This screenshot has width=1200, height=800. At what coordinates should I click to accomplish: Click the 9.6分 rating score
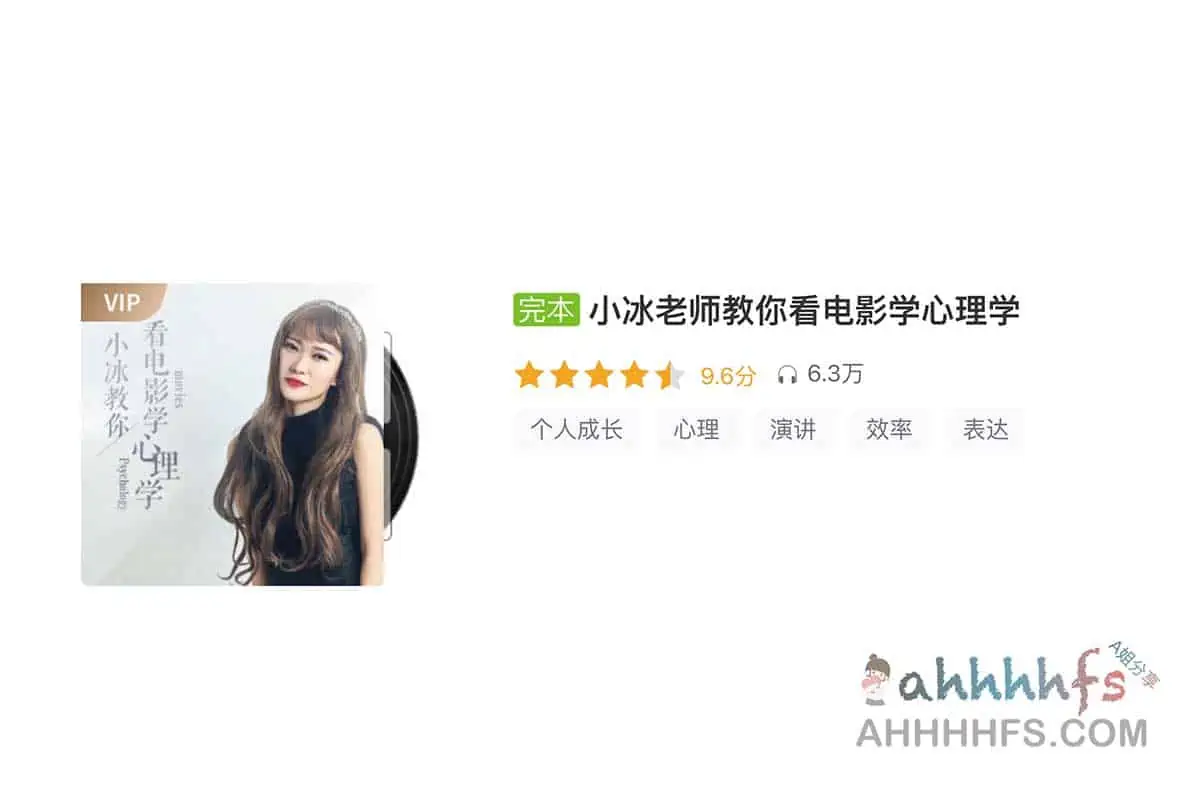728,376
